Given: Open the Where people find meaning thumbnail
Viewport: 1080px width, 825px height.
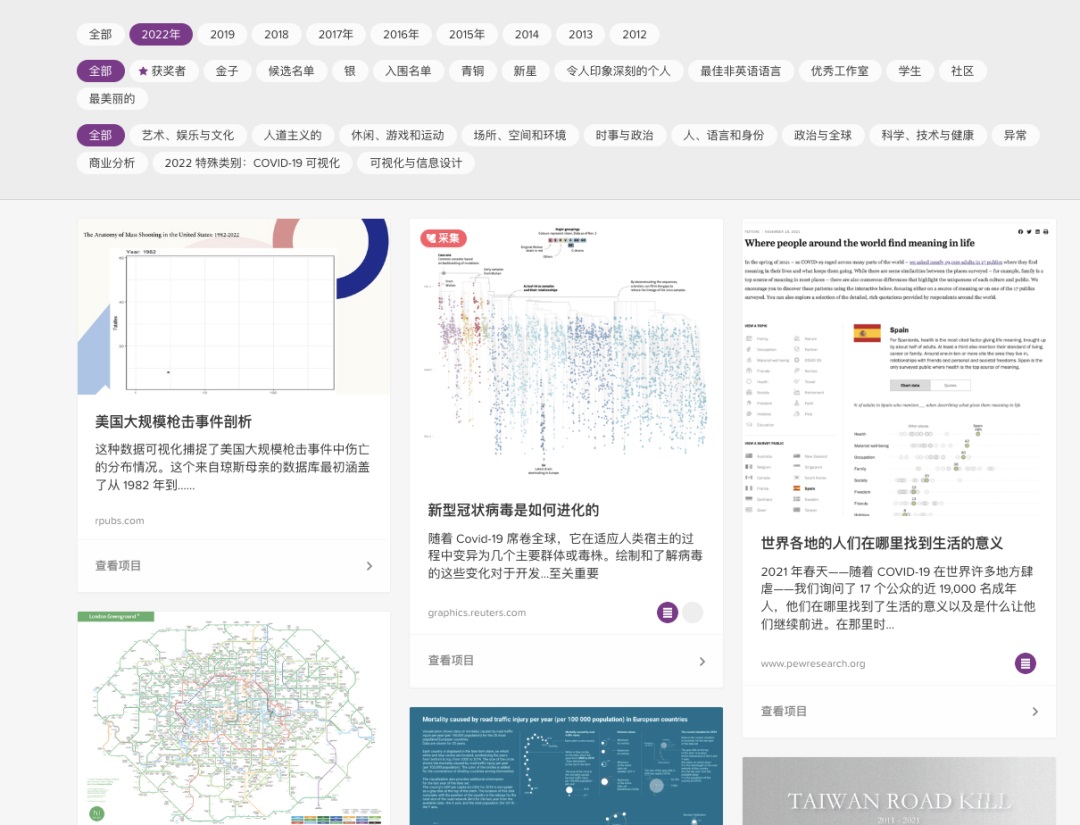Looking at the screenshot, I should (x=899, y=368).
